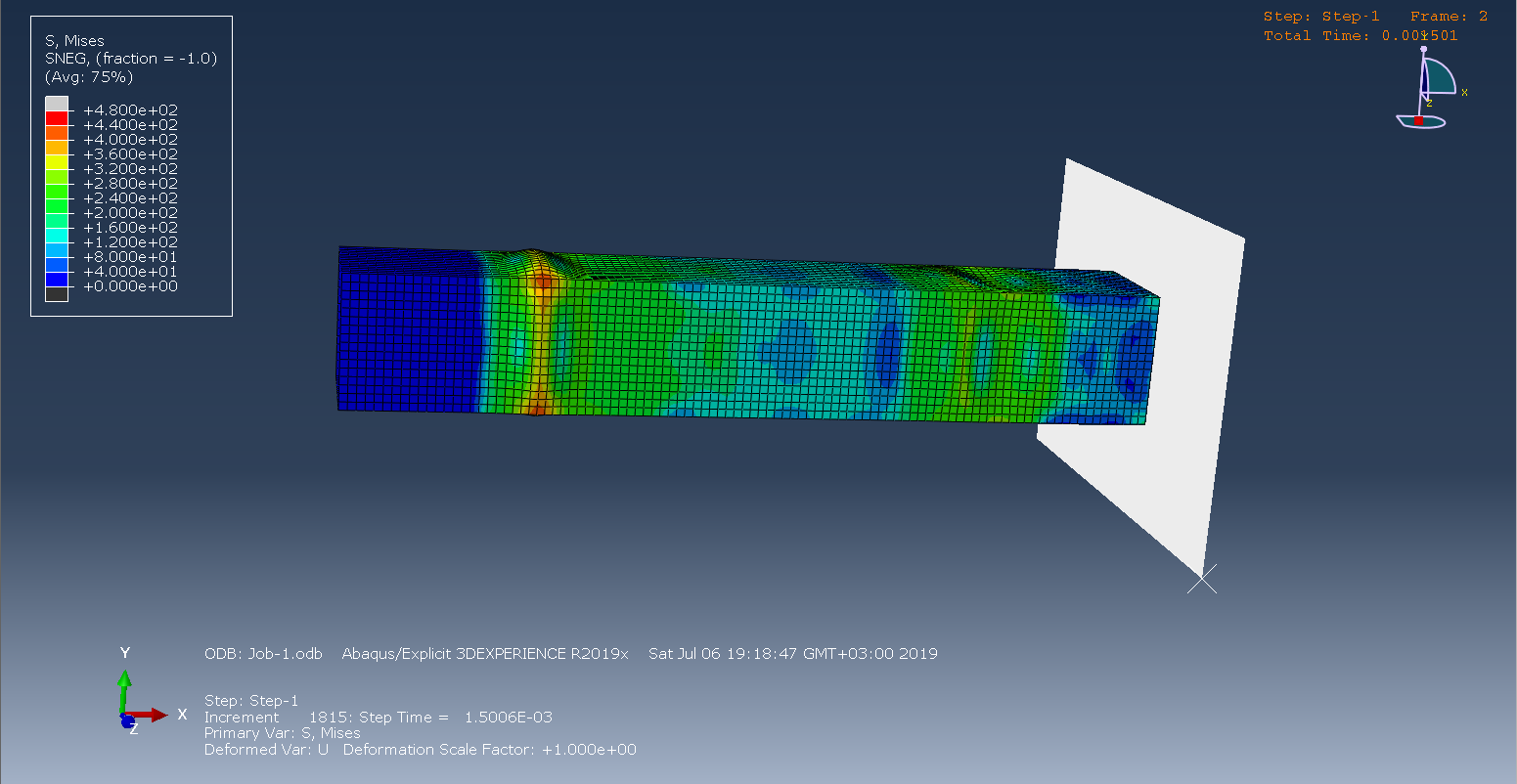Click the legend value +4.000e+02
Viewport: 1517px width, 784px height.
[131, 140]
